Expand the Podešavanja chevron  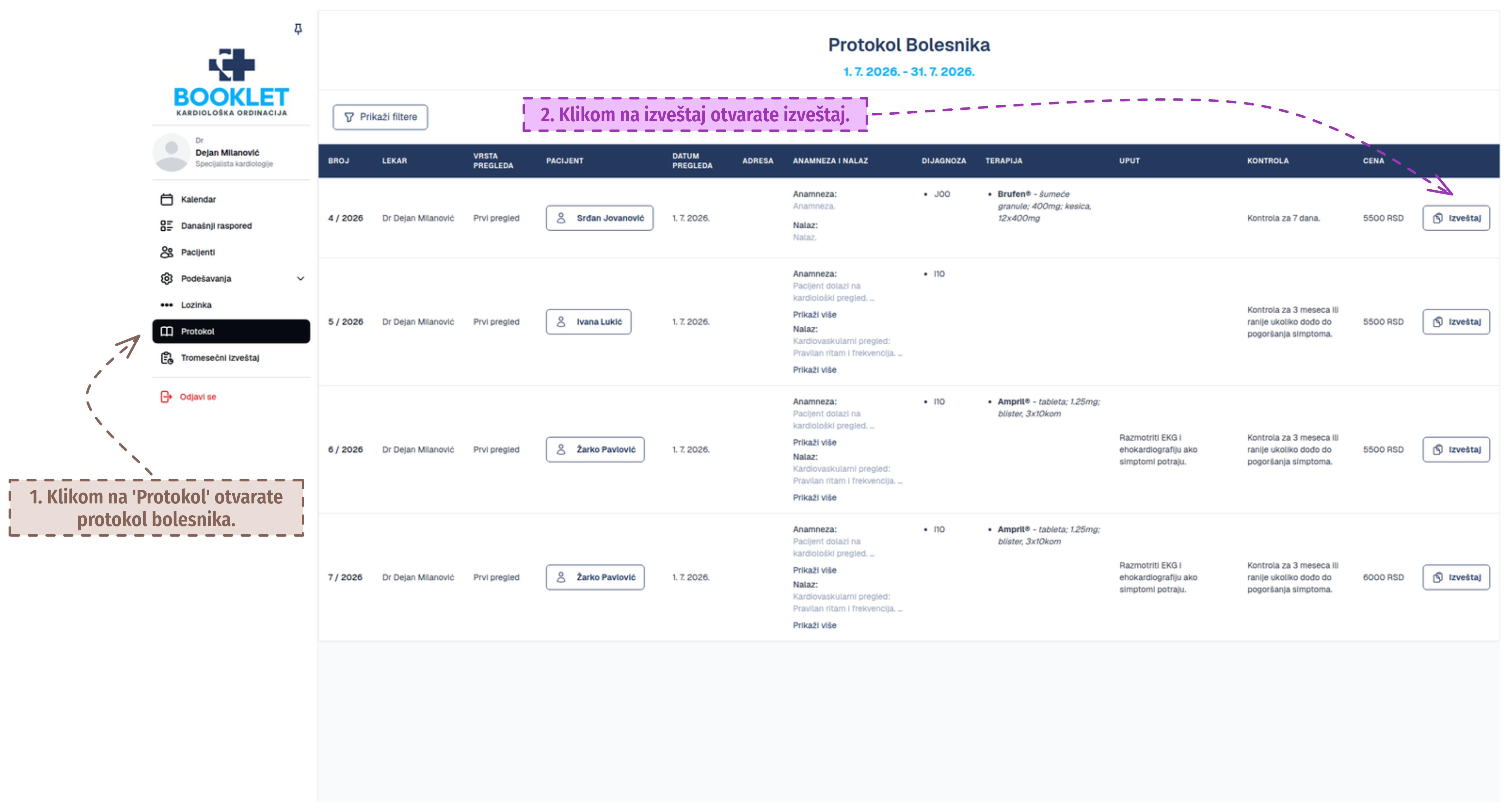tap(301, 278)
